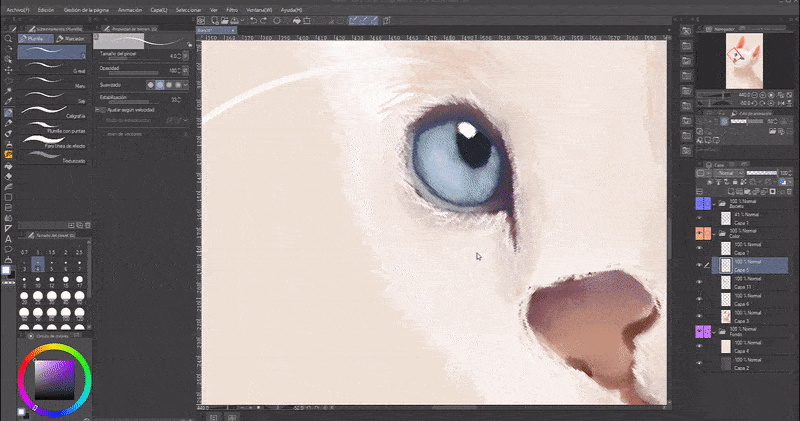Image resolution: width=800 pixels, height=421 pixels.
Task: Click the New raster layer icon
Action: tap(732, 191)
